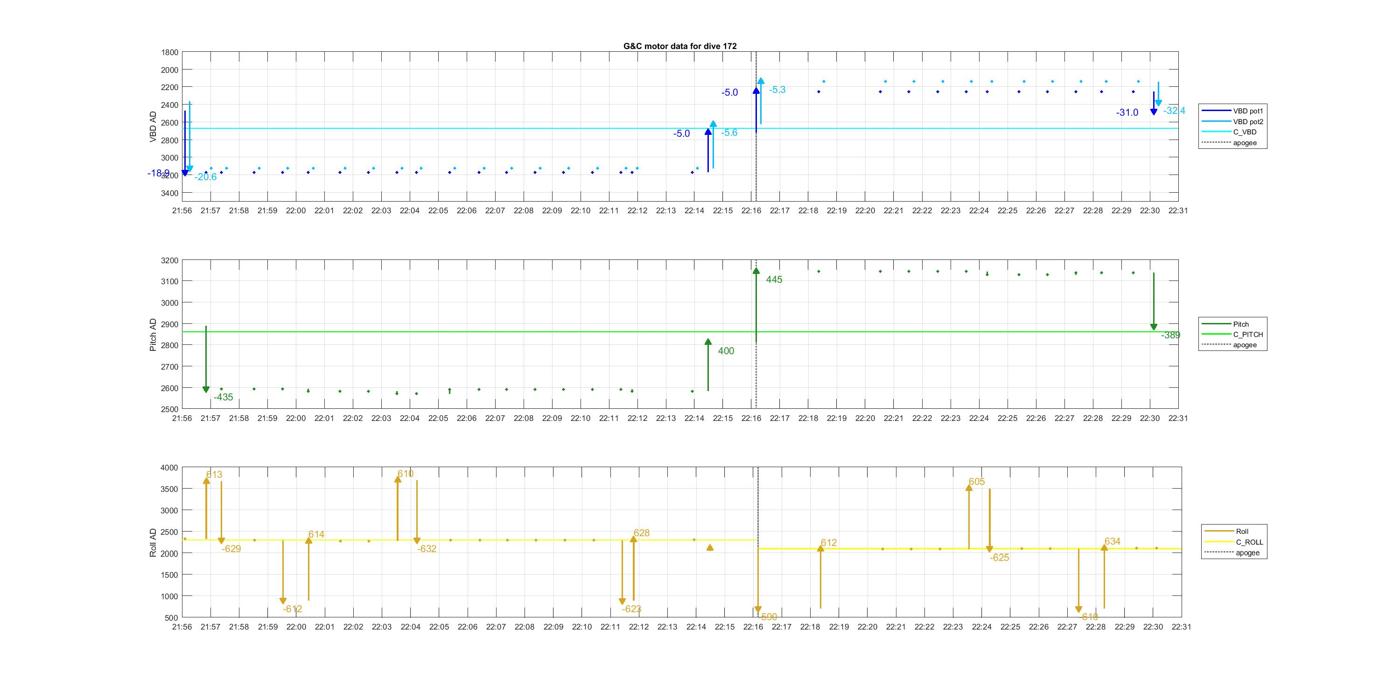Click the 612 roll move label

coord(829,543)
